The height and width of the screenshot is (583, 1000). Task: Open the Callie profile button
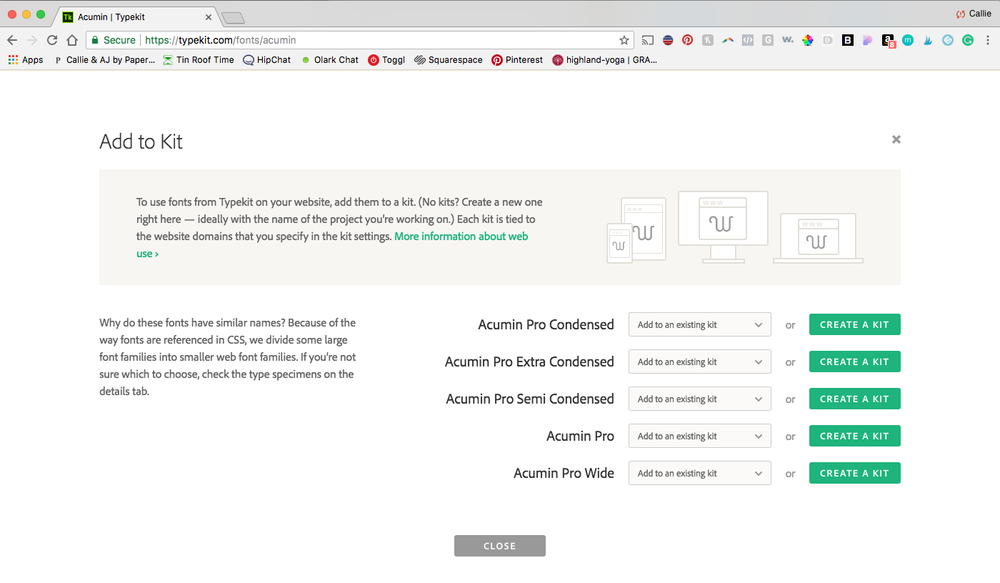pos(973,13)
